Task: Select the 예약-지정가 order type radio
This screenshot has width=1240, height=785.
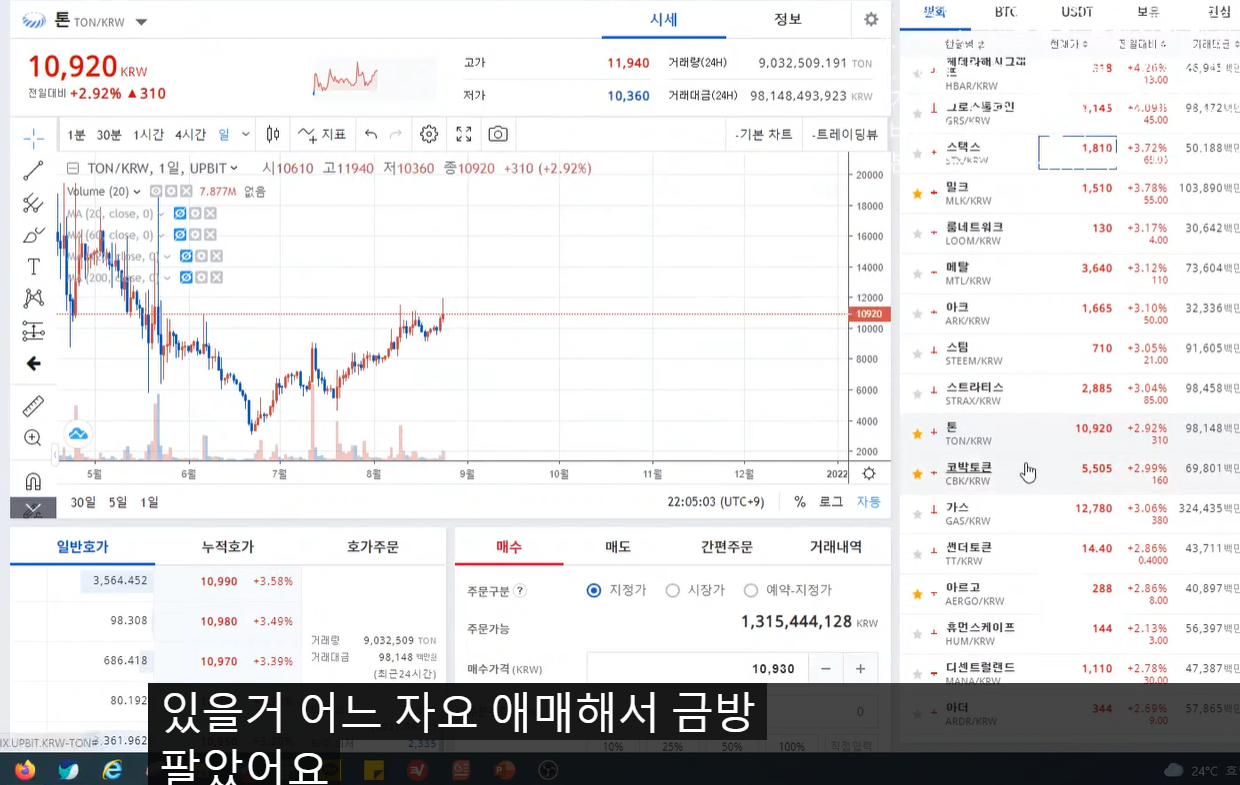Action: pyautogui.click(x=751, y=591)
